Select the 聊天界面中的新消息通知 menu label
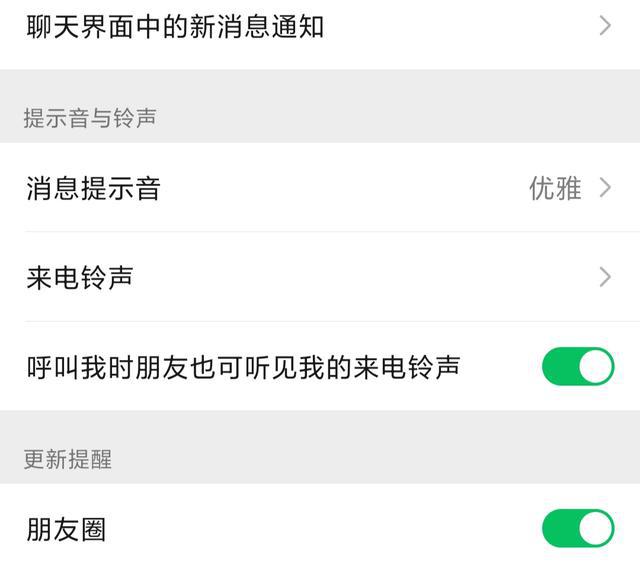This screenshot has height=567, width=640. coord(175,26)
